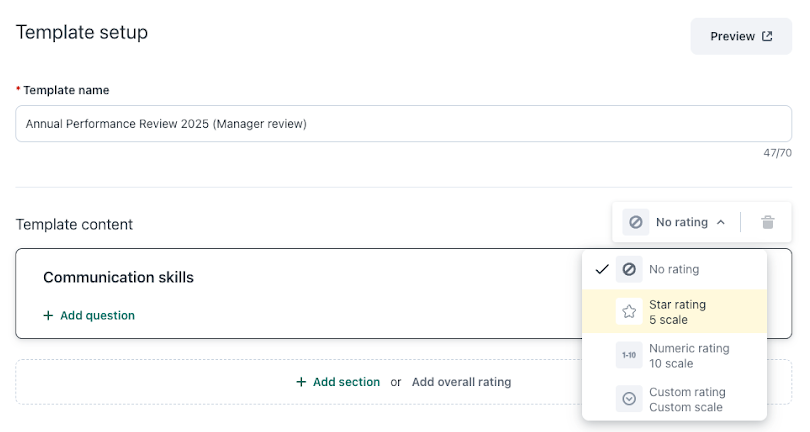Click the plus icon beside Add section

click(x=301, y=382)
